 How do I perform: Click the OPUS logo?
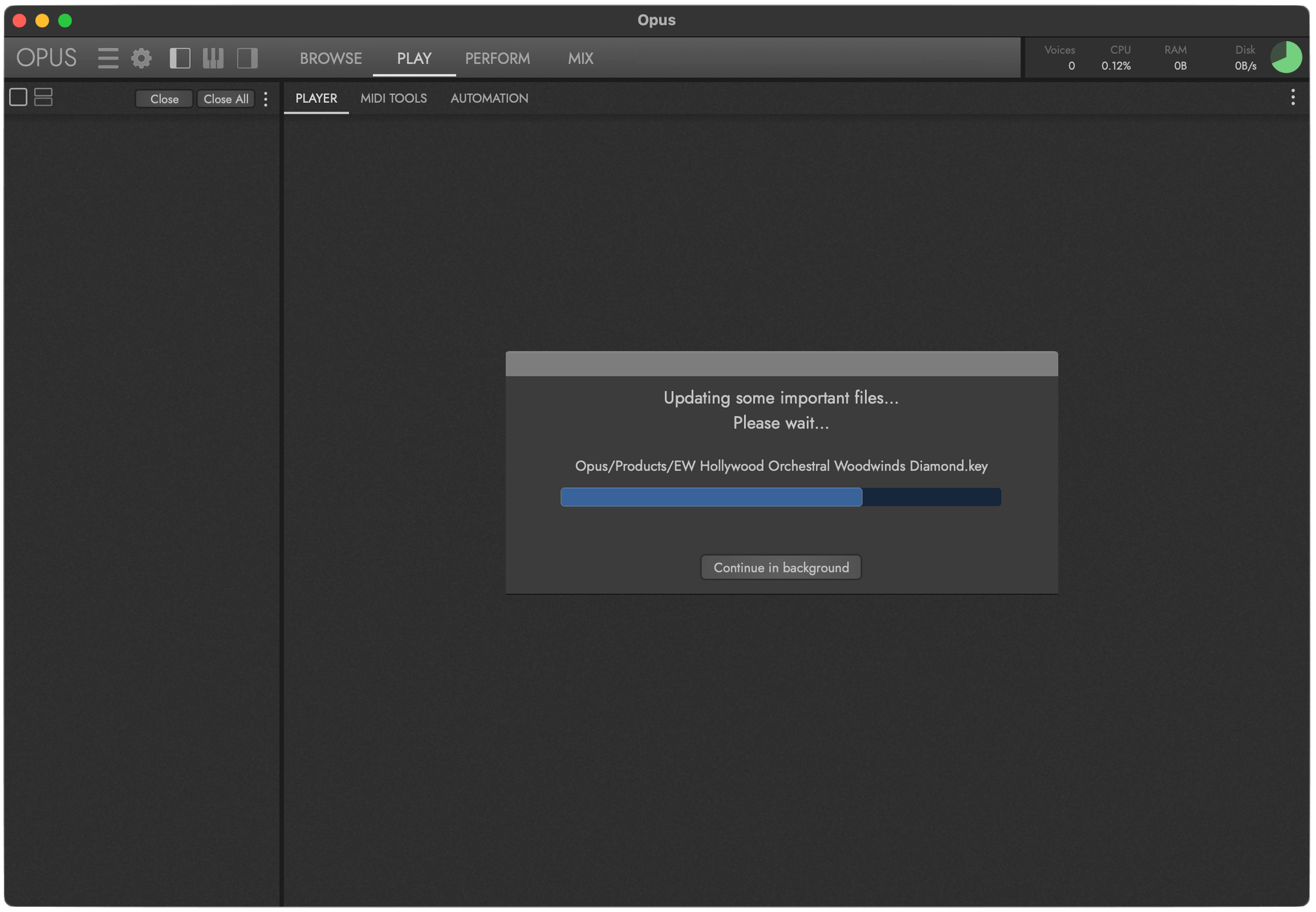click(46, 58)
